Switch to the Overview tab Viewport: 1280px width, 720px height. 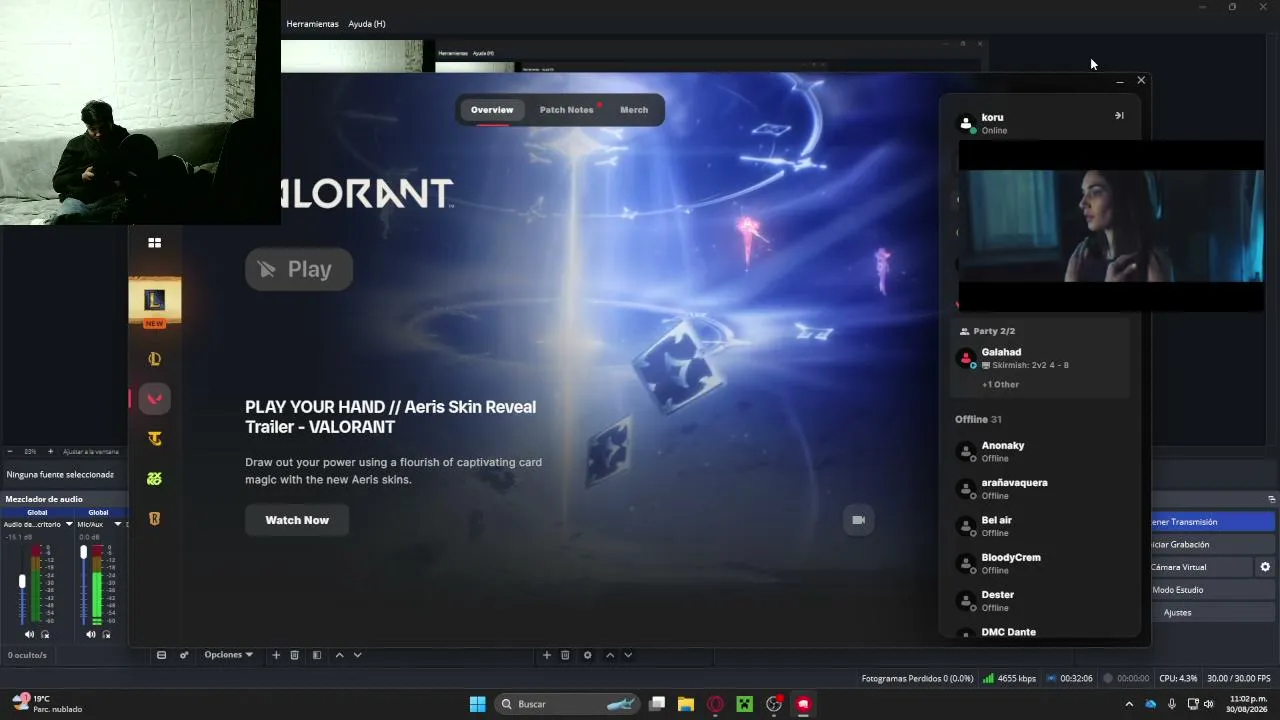coord(492,110)
